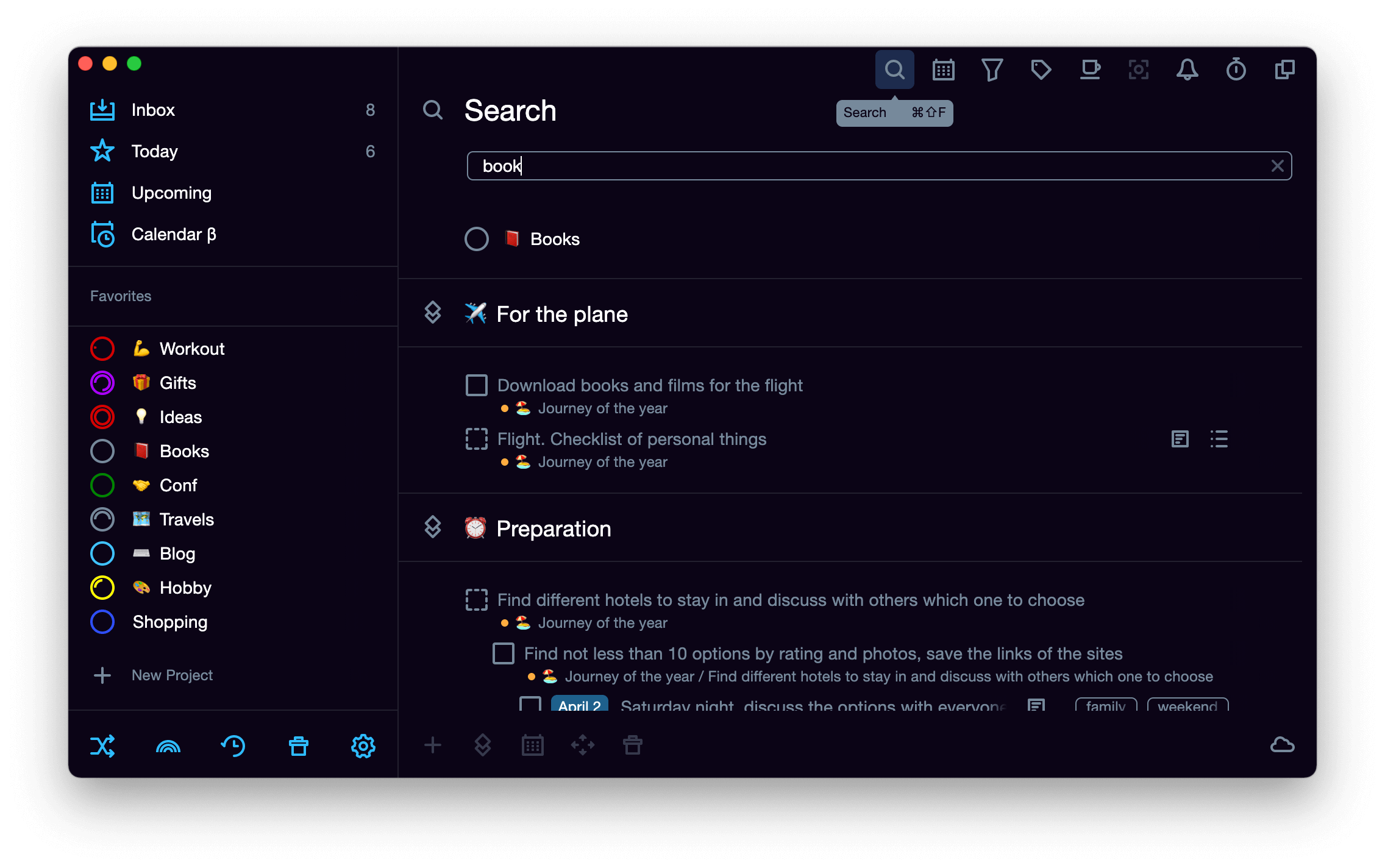Open Journey of the year under Flight Checklist
This screenshot has width=1385, height=868.
602,462
